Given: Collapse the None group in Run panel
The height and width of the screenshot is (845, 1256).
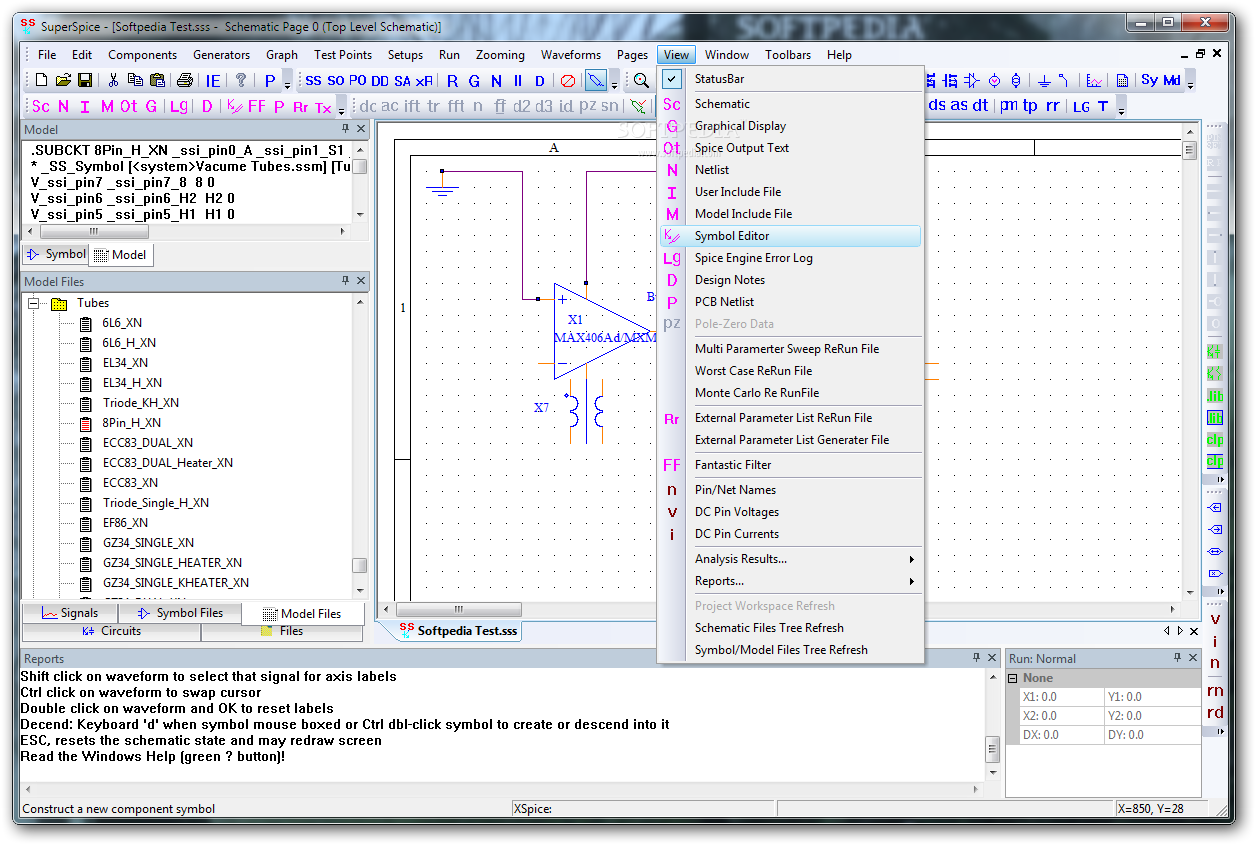Looking at the screenshot, I should pos(1012,678).
